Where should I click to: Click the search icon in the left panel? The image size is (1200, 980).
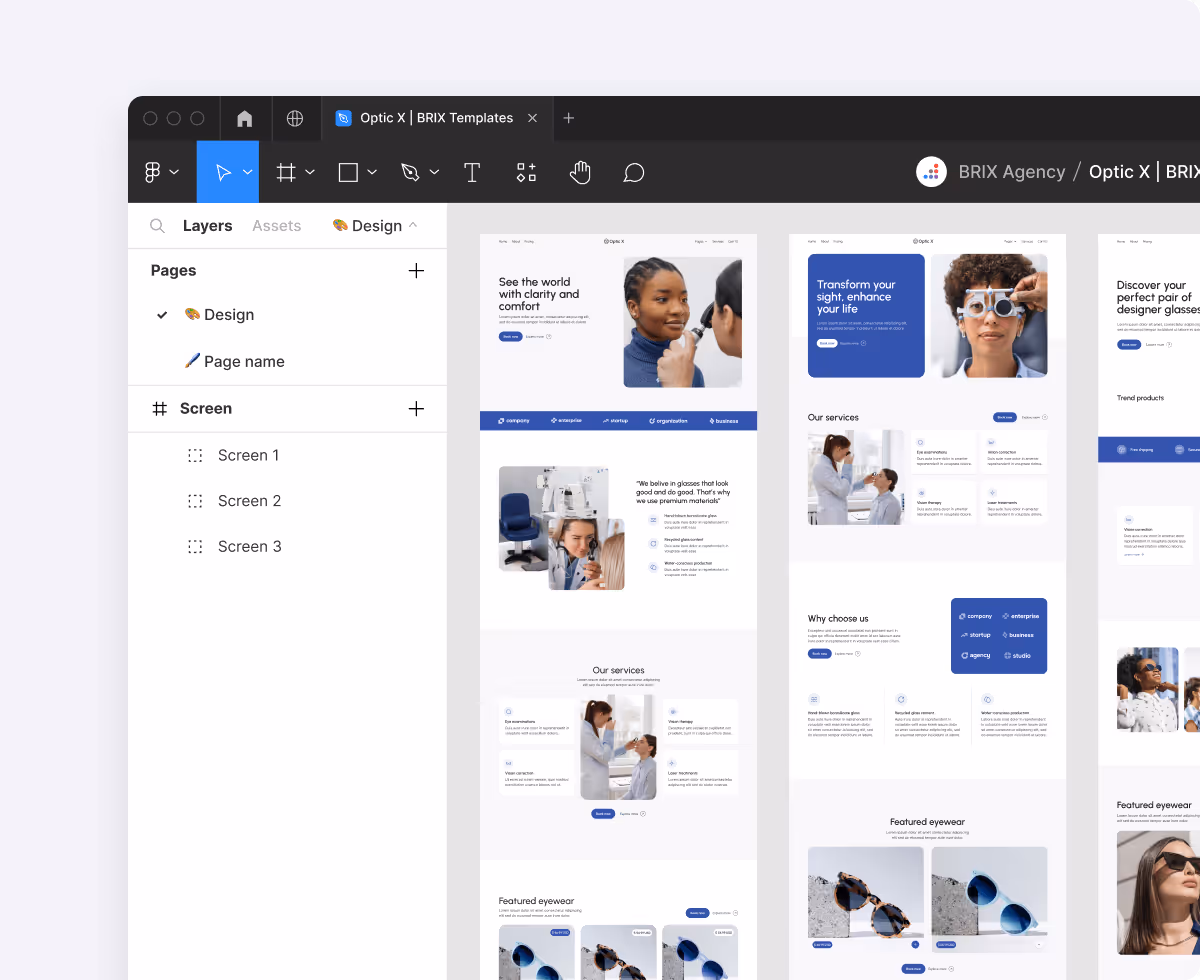pyautogui.click(x=157, y=225)
